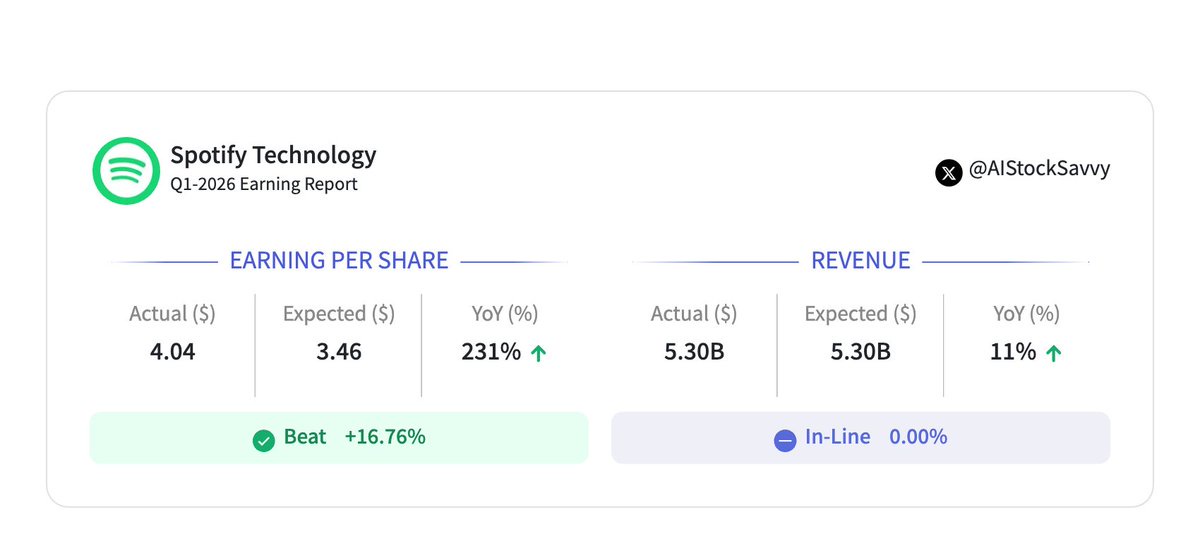Click the REVENUE section heading
The width and height of the screenshot is (1200, 551).
[860, 261]
